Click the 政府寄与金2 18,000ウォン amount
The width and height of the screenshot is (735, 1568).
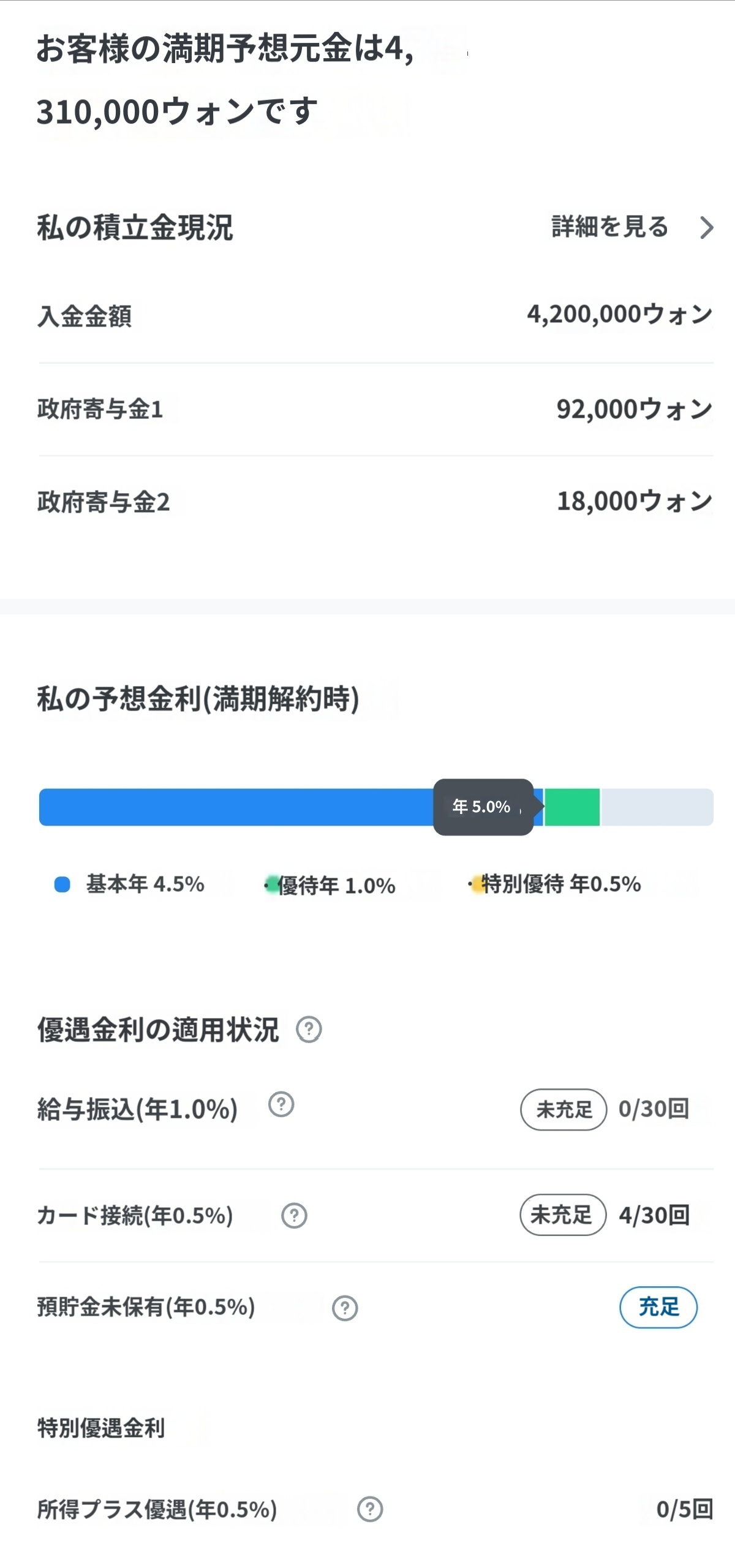[x=634, y=501]
